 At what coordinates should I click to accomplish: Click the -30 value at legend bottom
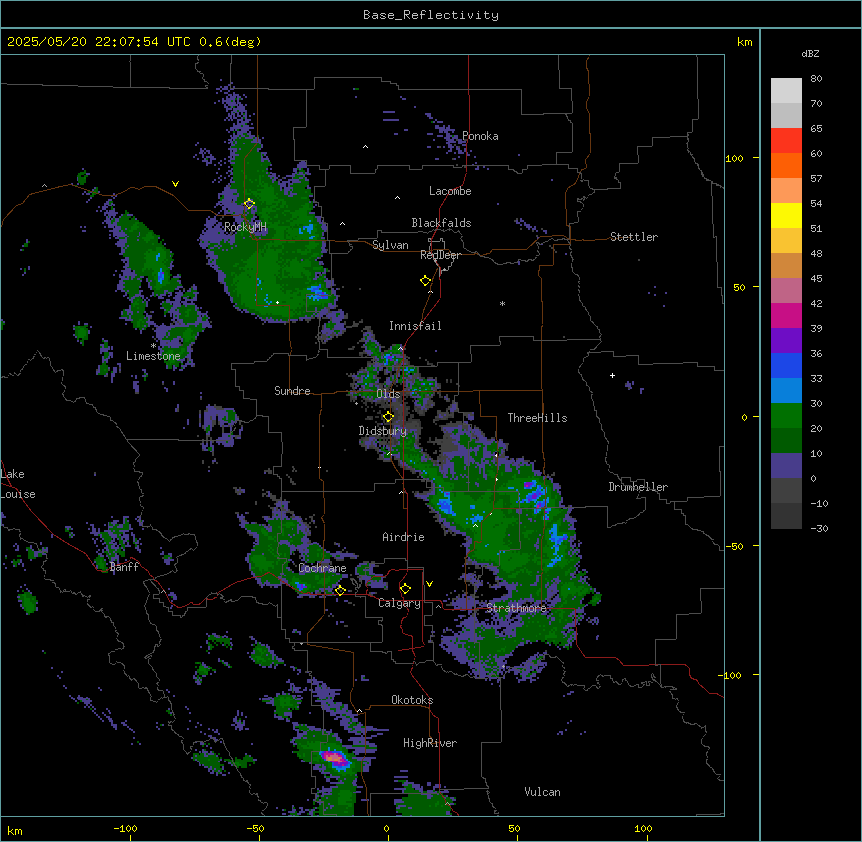tap(819, 529)
